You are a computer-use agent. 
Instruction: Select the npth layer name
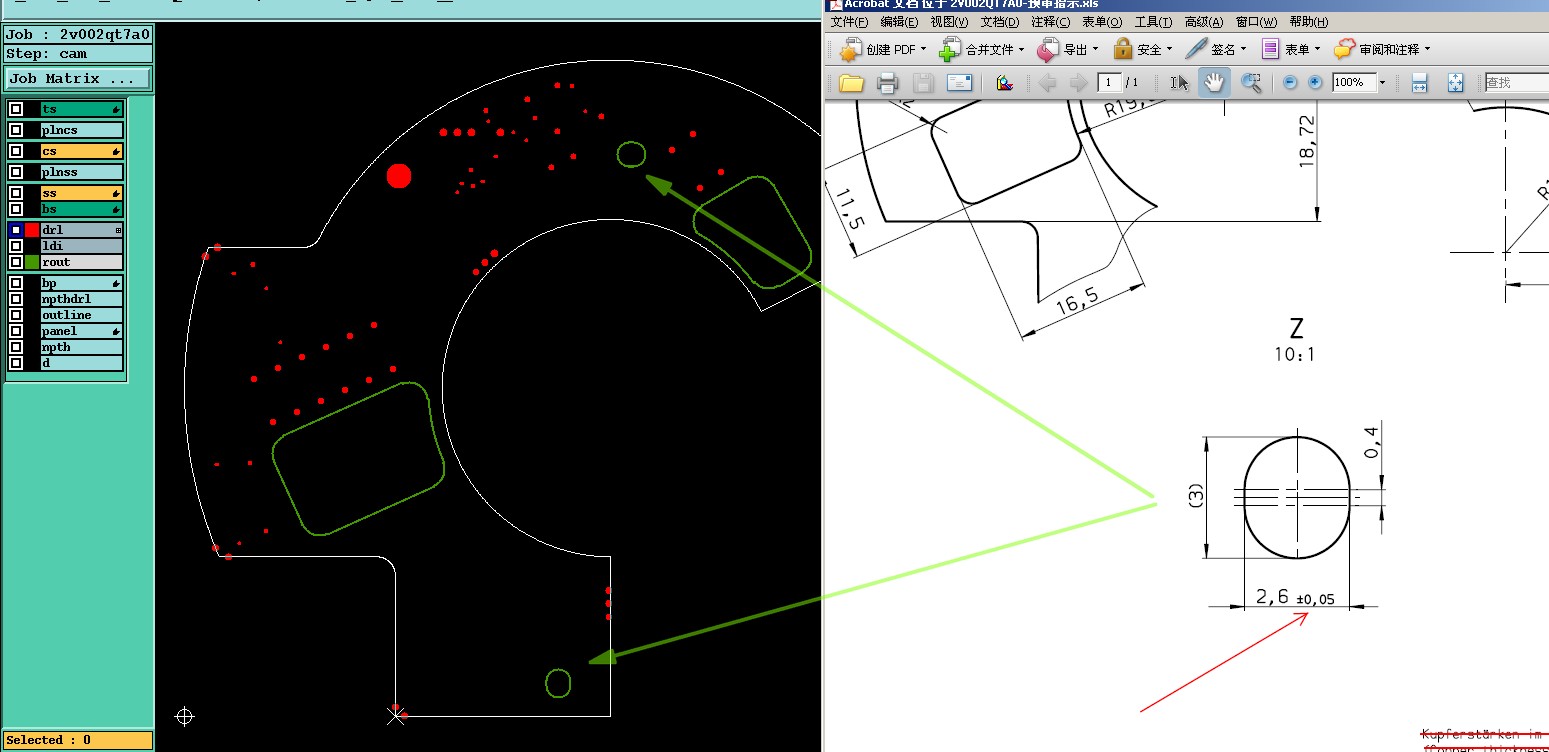coord(82,347)
